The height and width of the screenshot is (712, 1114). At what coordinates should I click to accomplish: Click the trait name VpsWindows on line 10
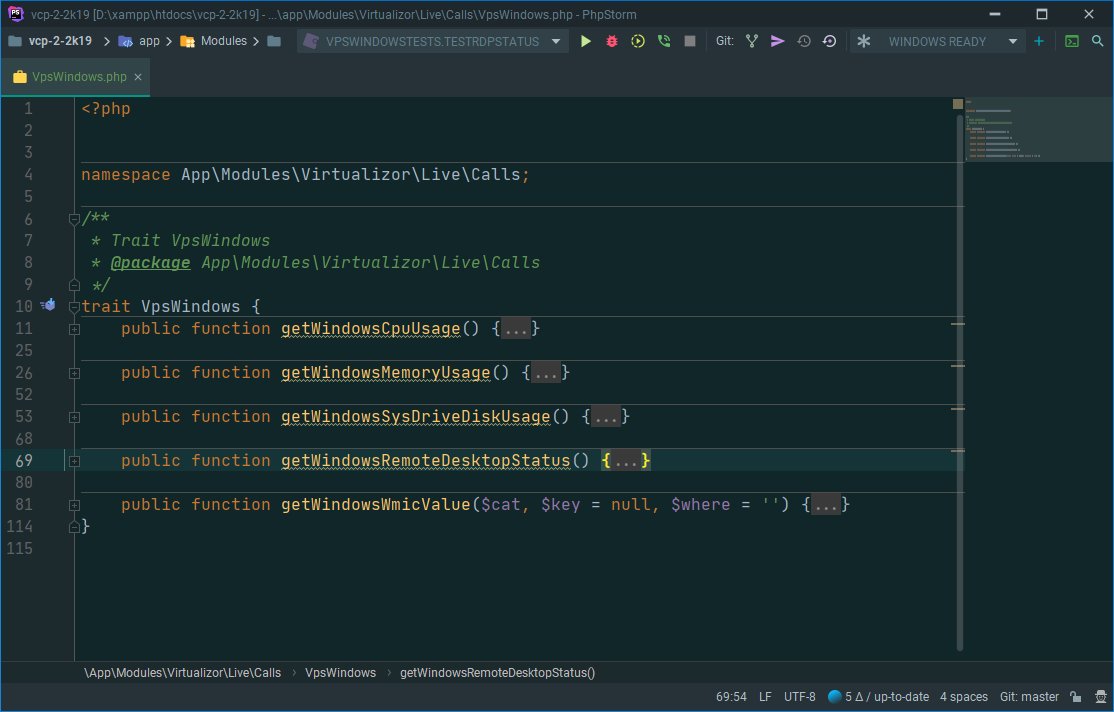click(x=190, y=307)
